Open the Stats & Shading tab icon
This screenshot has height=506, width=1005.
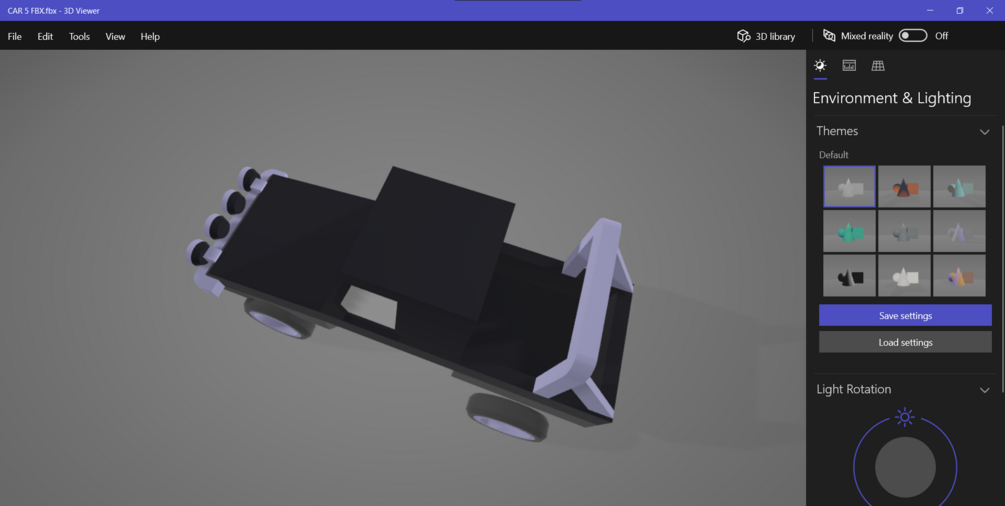coord(849,65)
